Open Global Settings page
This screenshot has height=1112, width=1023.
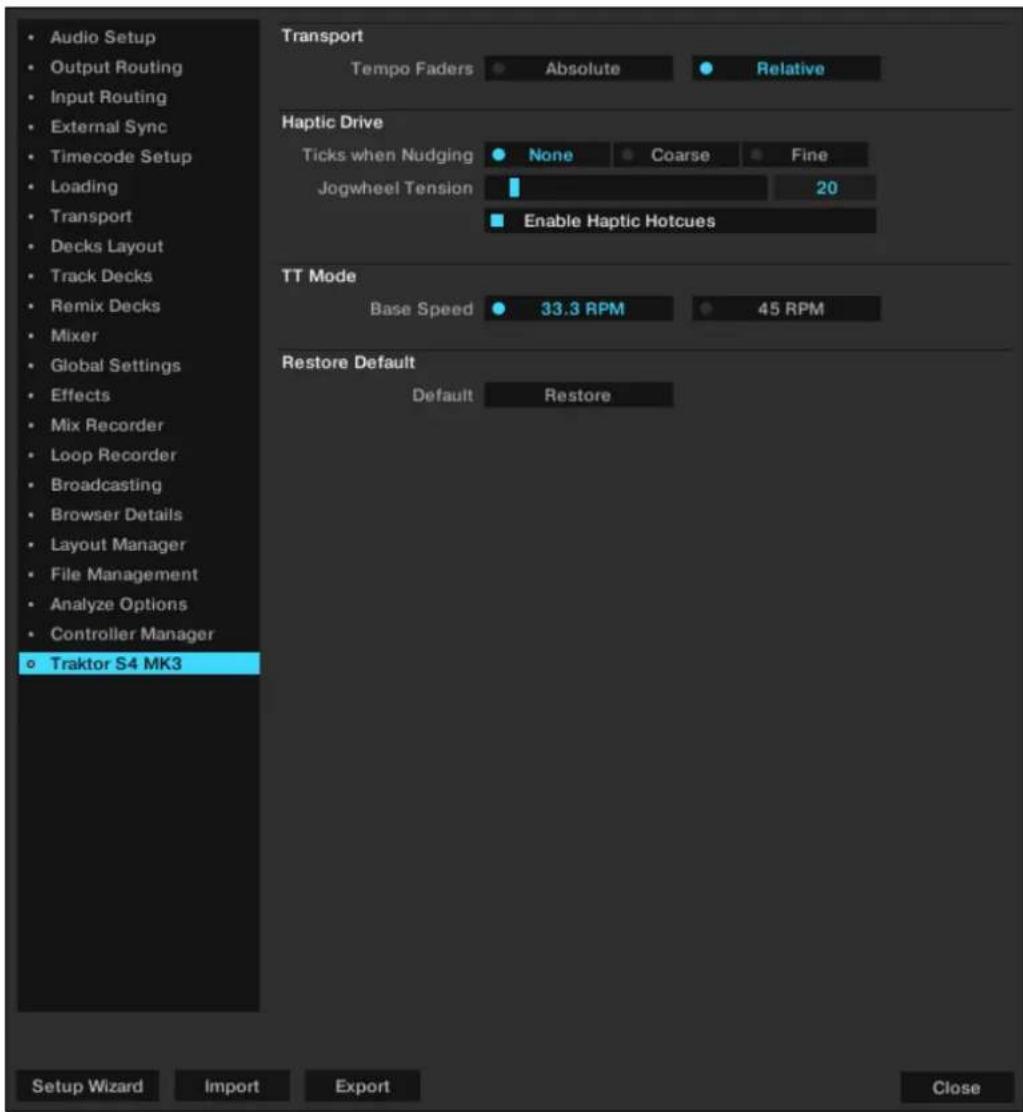138,365
